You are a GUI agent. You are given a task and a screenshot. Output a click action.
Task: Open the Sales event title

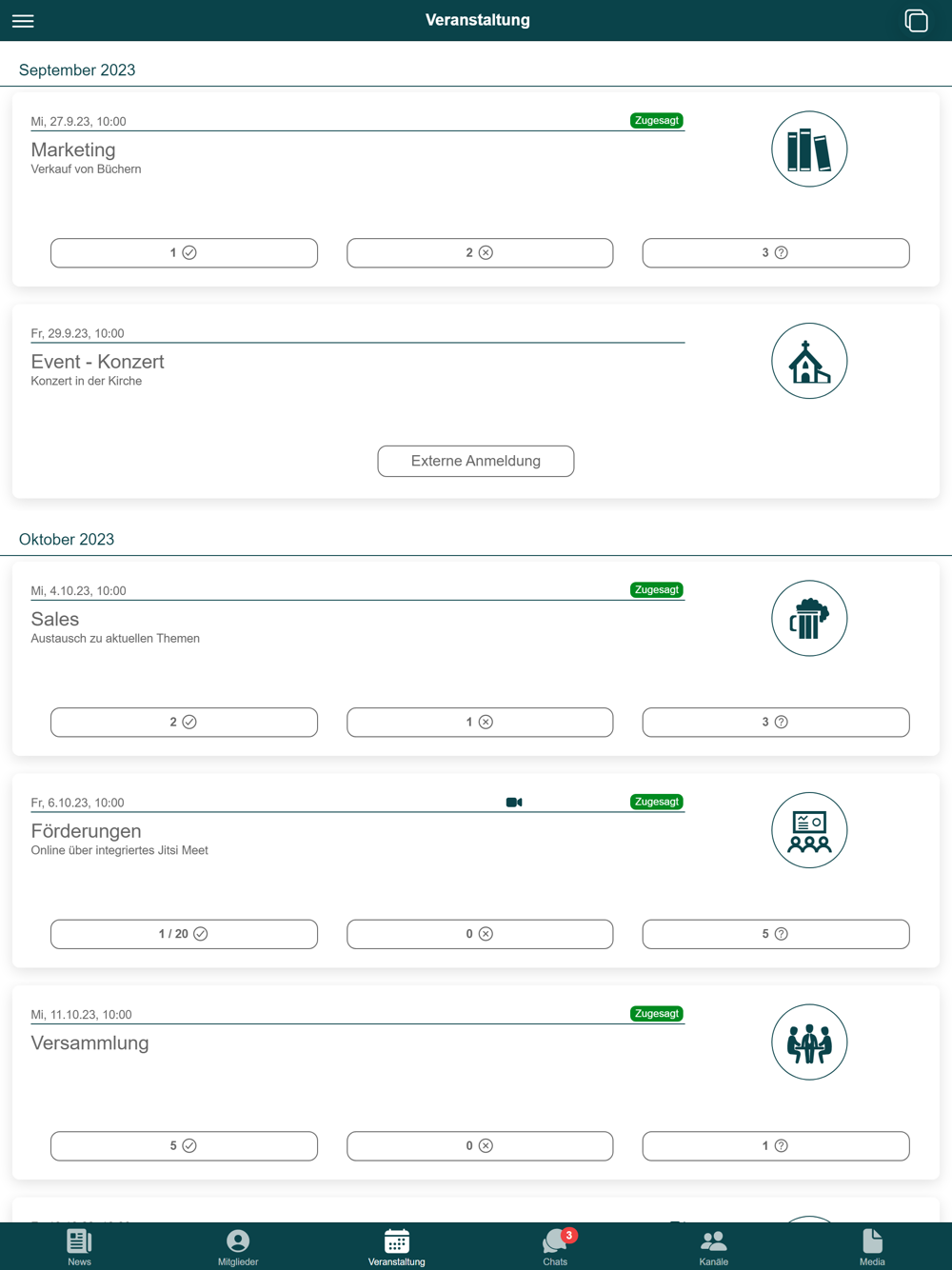[55, 619]
